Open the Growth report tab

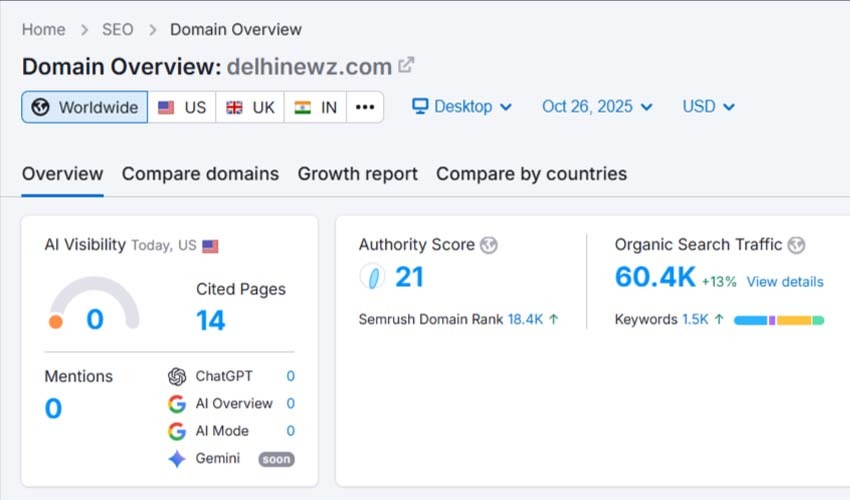pyautogui.click(x=357, y=174)
